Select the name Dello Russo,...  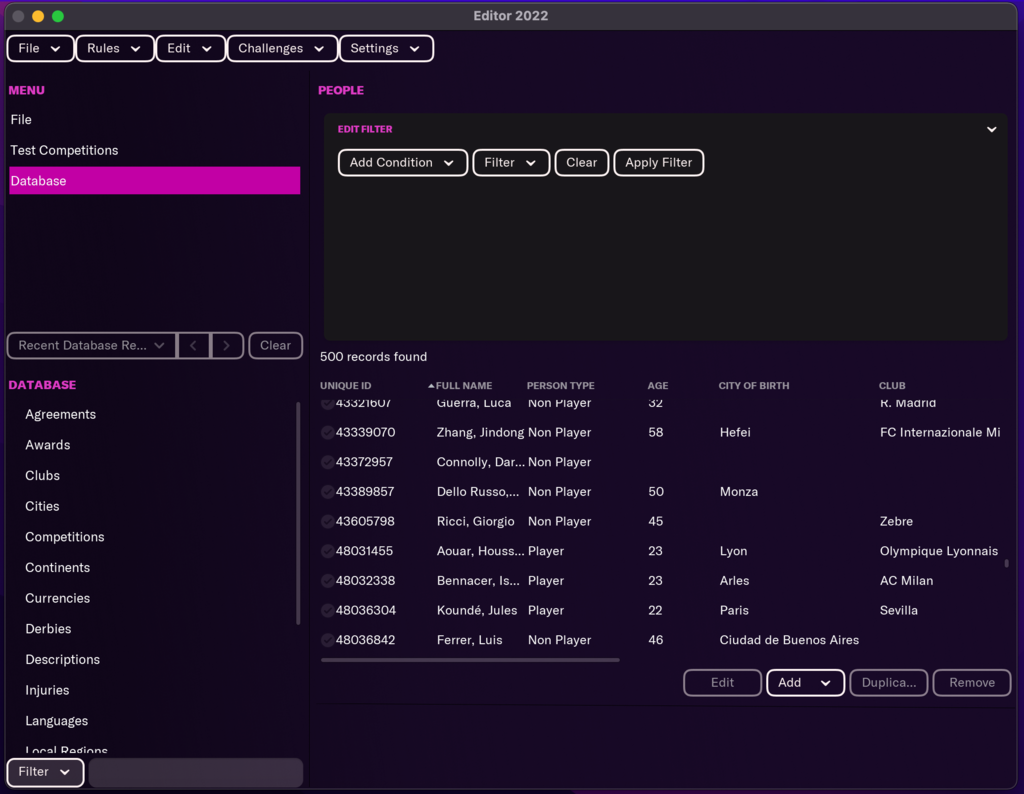click(x=478, y=492)
